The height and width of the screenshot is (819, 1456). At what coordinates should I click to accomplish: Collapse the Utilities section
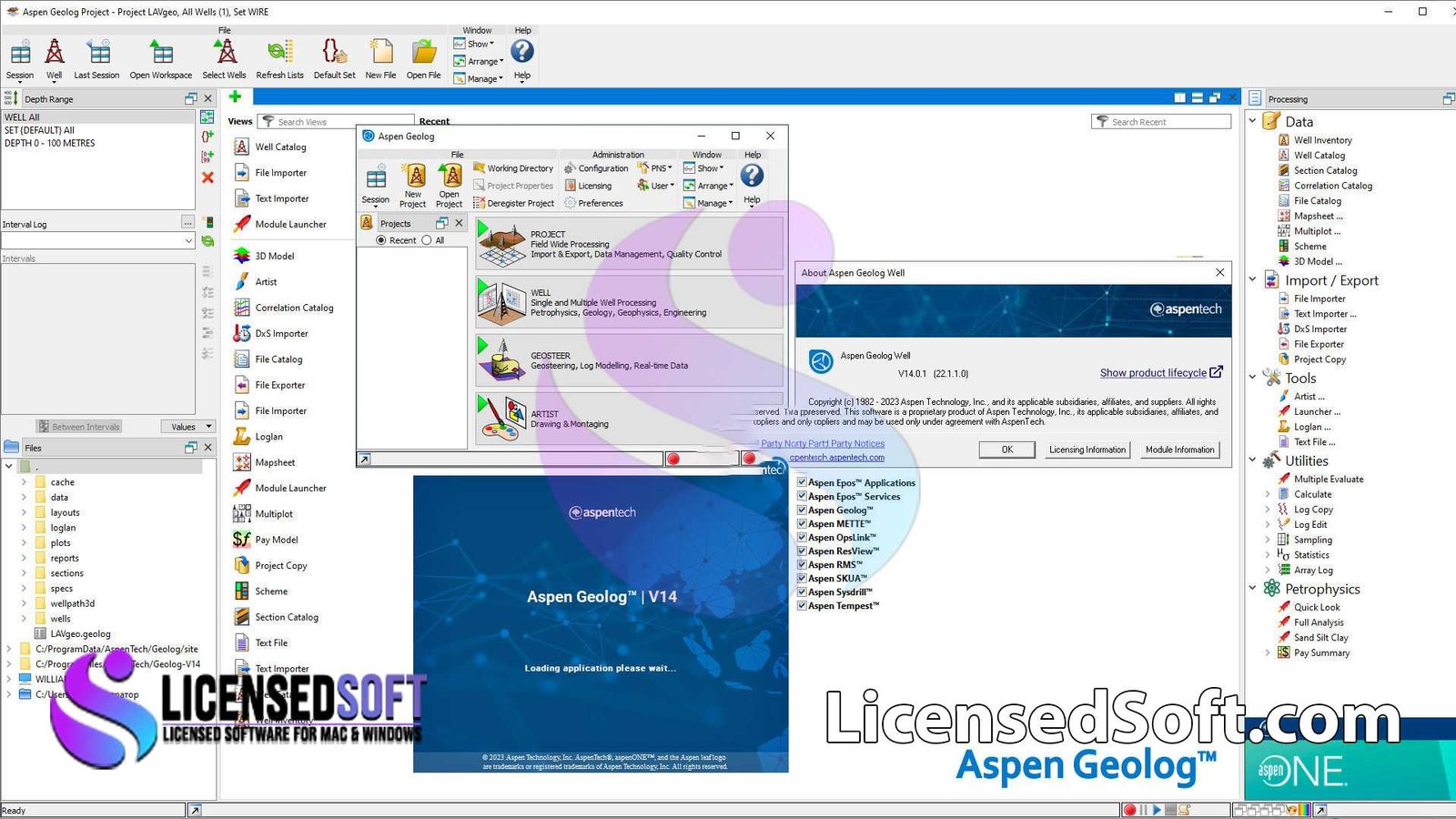[x=1252, y=460]
